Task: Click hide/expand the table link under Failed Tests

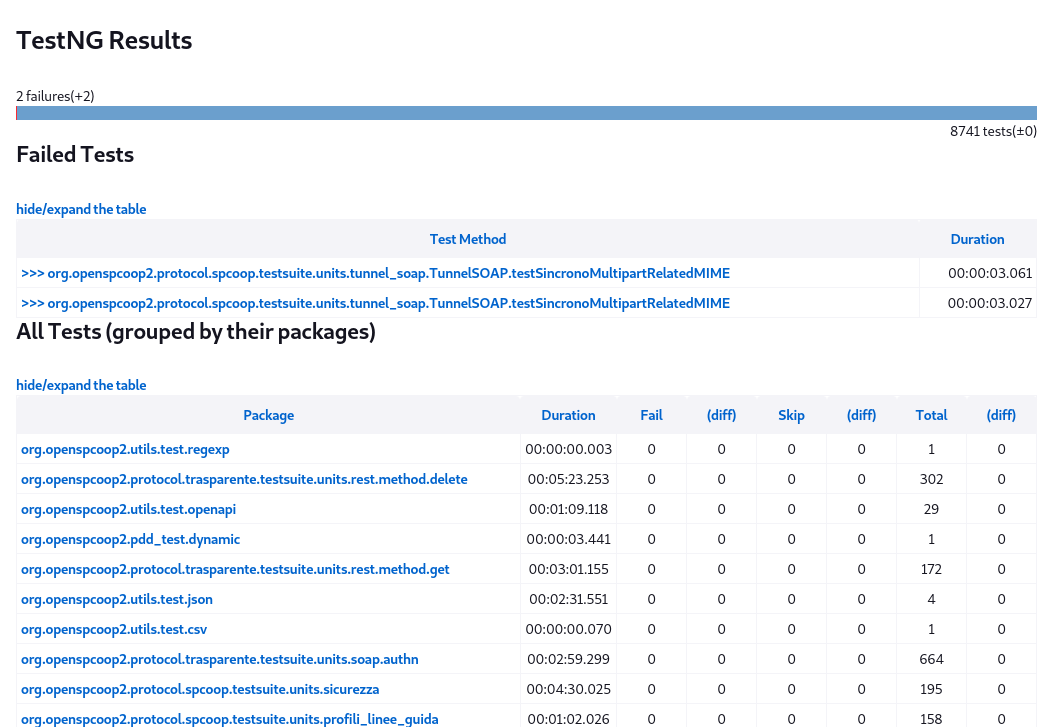Action: click(81, 209)
